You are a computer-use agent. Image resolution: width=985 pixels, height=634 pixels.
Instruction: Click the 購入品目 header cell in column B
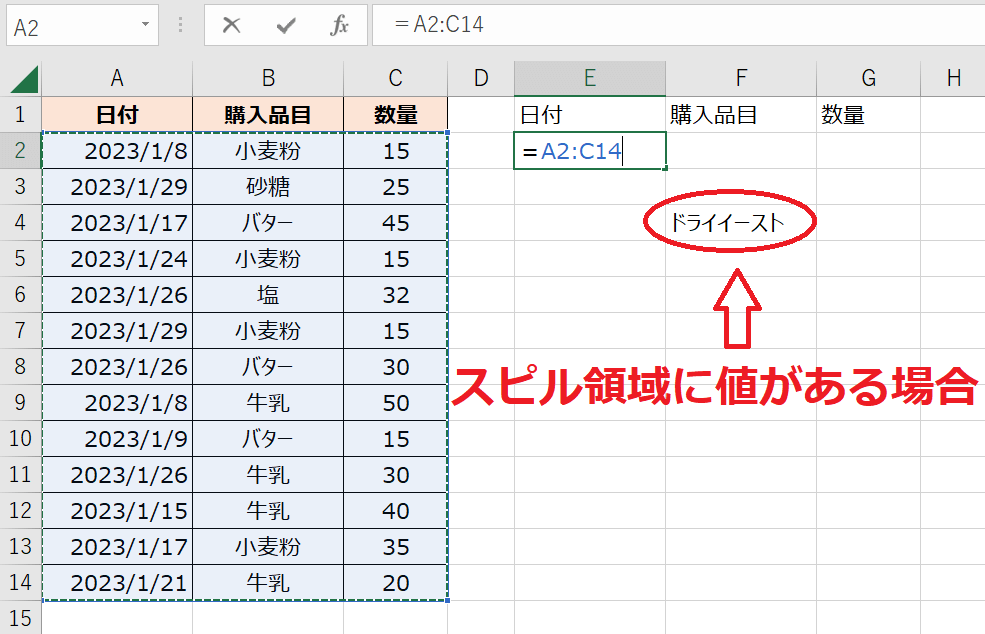click(x=267, y=115)
